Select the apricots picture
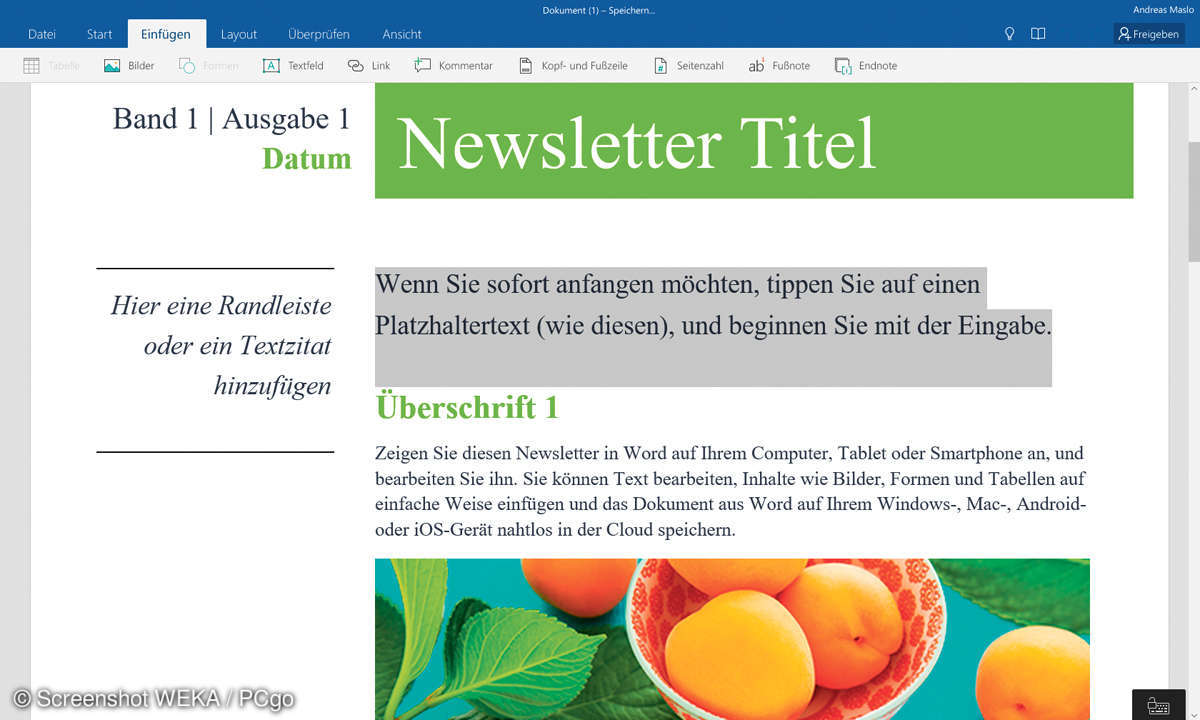 (x=732, y=639)
